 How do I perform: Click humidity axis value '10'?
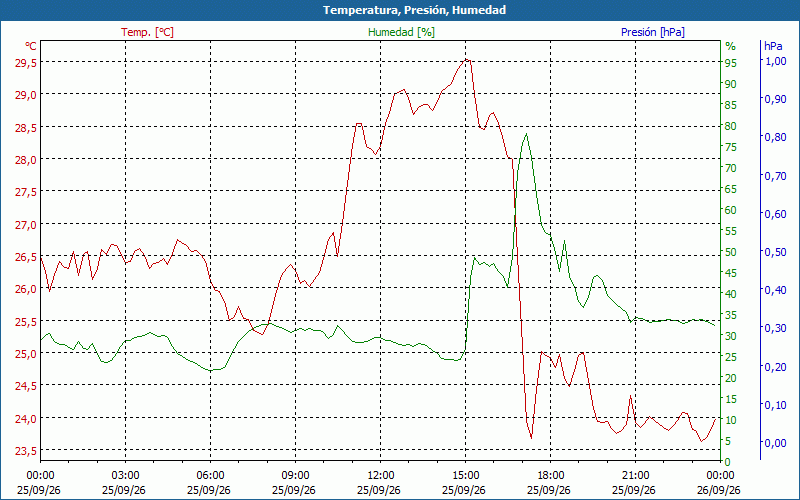click(x=731, y=420)
